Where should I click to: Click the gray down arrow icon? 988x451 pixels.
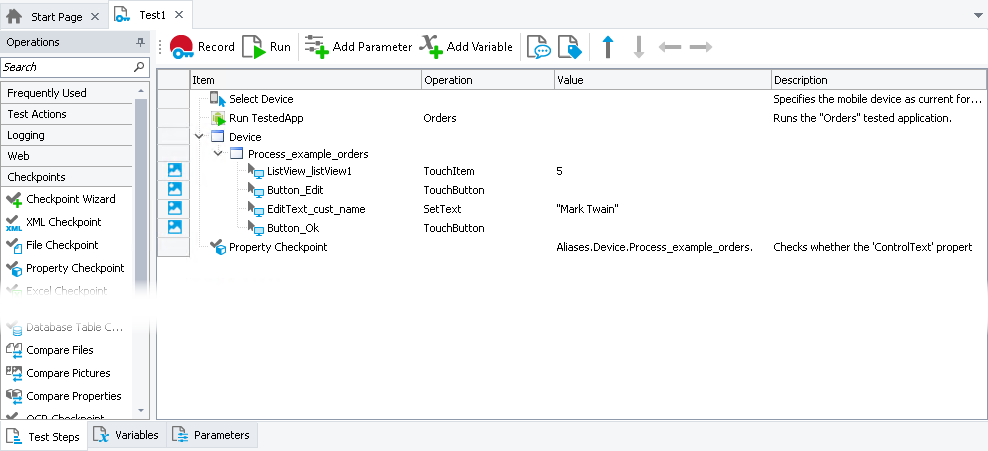point(638,47)
